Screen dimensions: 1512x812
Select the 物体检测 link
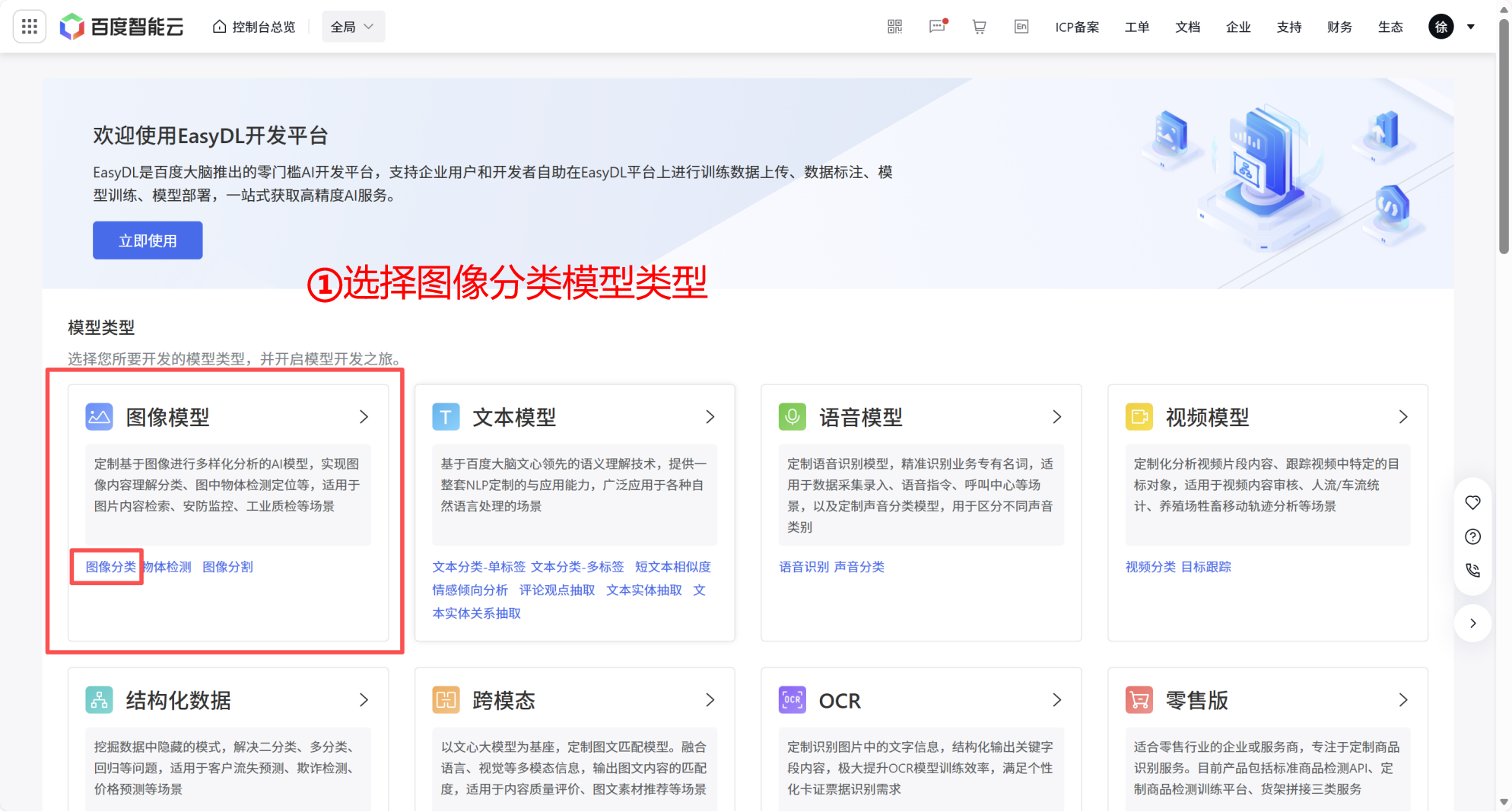[x=167, y=567]
